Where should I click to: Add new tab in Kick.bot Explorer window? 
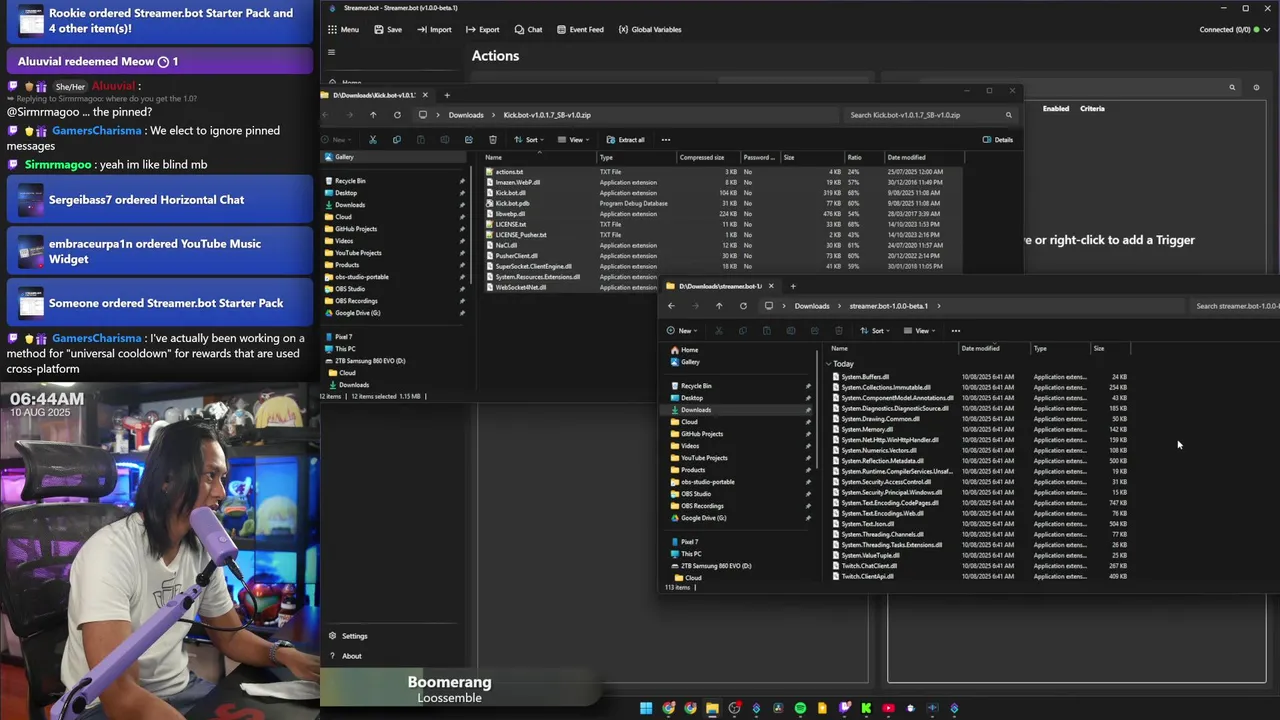pos(447,95)
